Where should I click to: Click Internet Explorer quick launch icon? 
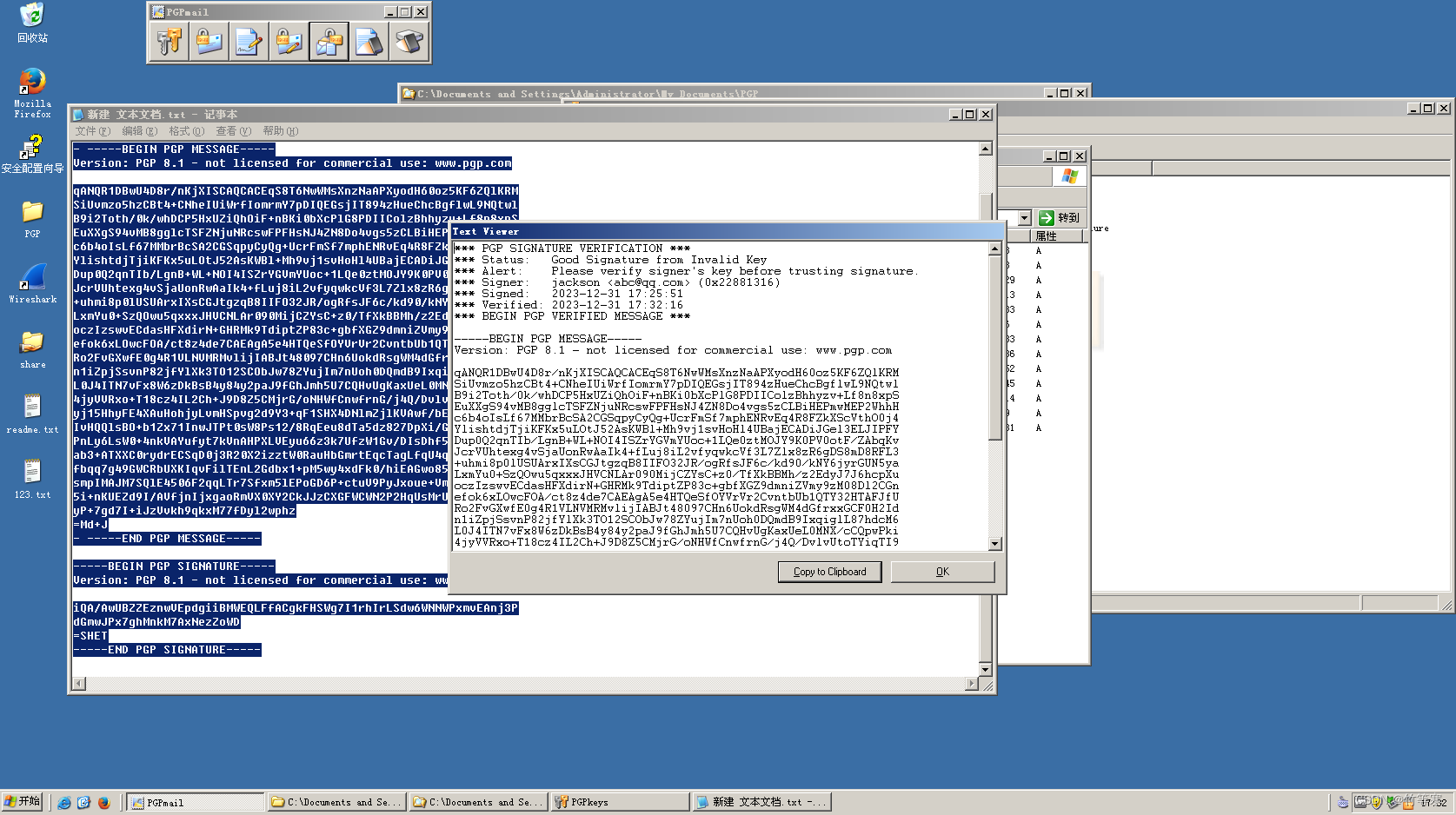click(x=64, y=802)
